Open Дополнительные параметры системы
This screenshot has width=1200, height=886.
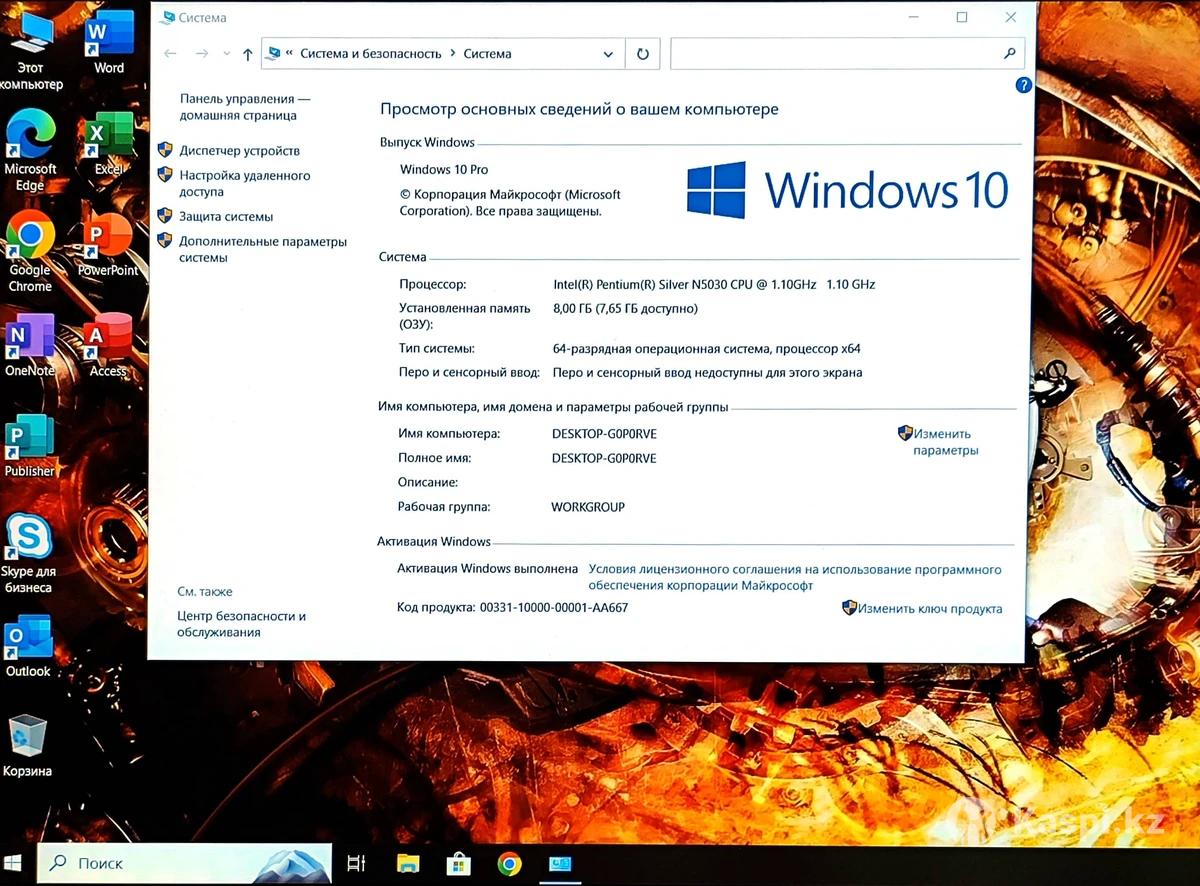click(x=263, y=249)
